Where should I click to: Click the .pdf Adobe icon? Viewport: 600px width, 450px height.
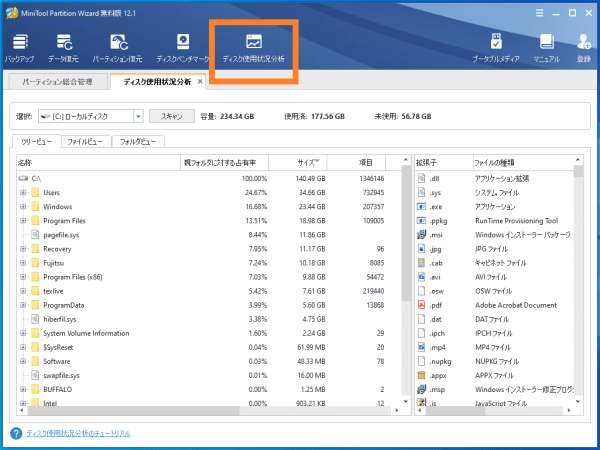pos(421,305)
